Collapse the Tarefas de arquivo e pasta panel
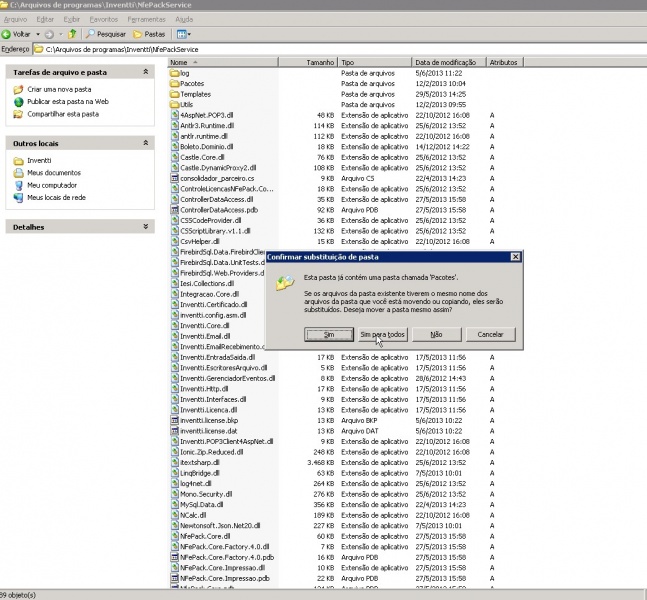647x600 pixels. pos(145,73)
